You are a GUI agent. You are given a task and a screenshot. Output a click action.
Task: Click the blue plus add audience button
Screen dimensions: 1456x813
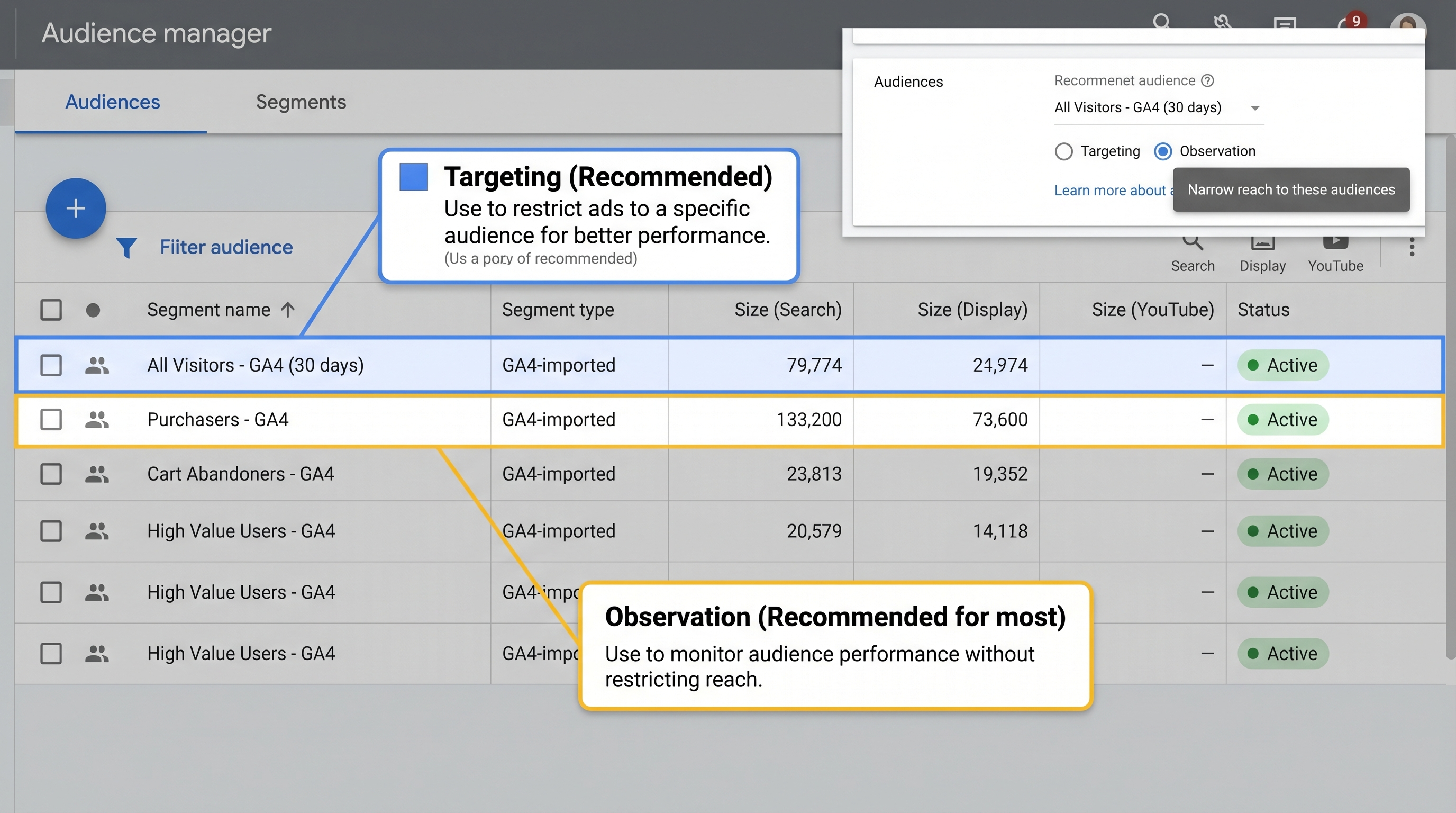pos(76,208)
